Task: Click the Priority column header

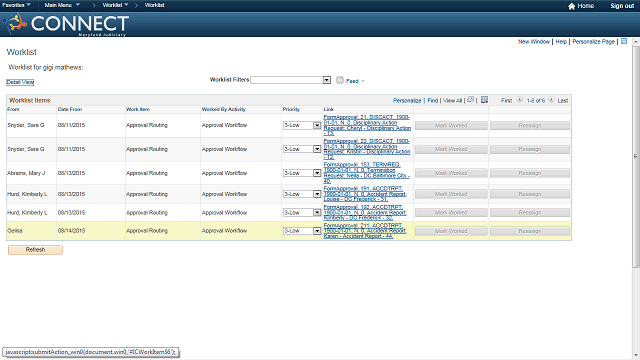Action: [291, 109]
